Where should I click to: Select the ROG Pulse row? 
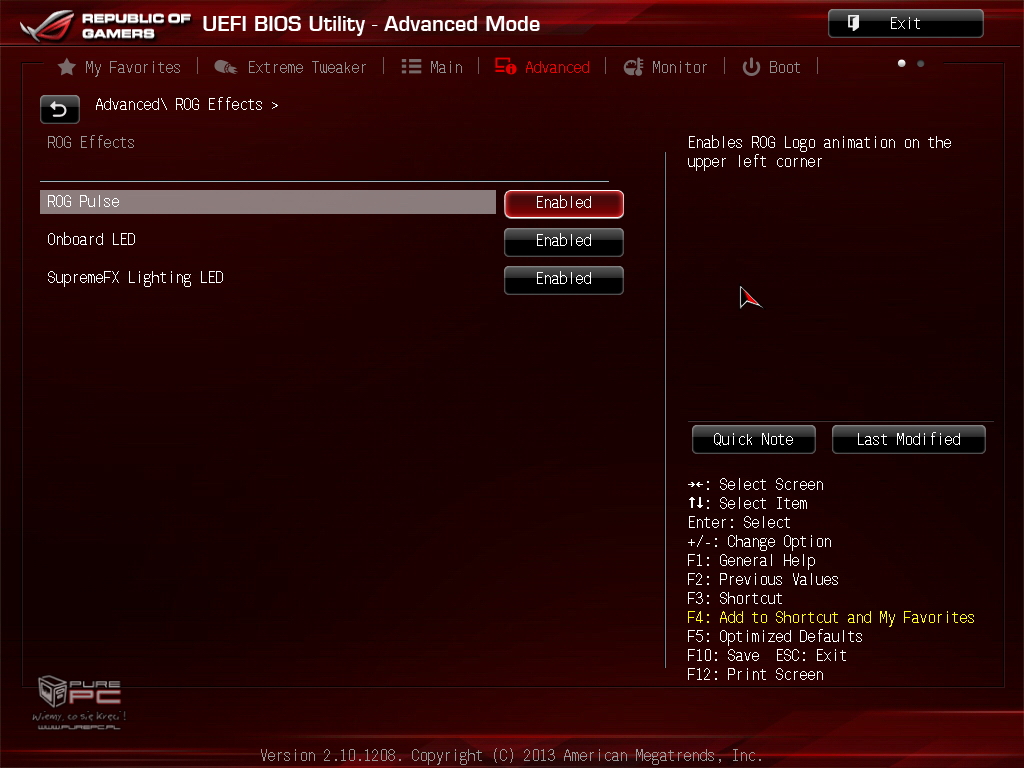(268, 202)
